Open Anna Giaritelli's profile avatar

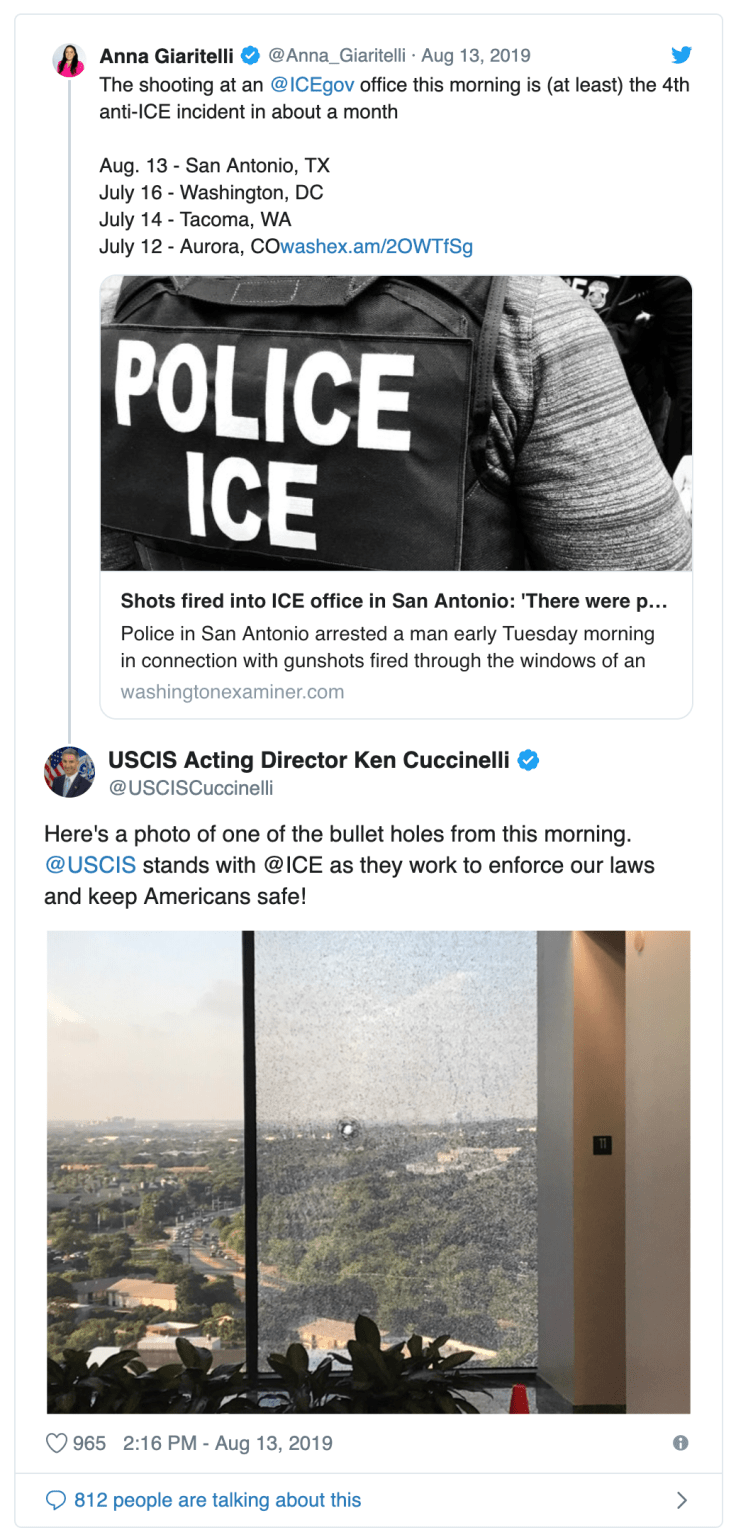point(69,60)
